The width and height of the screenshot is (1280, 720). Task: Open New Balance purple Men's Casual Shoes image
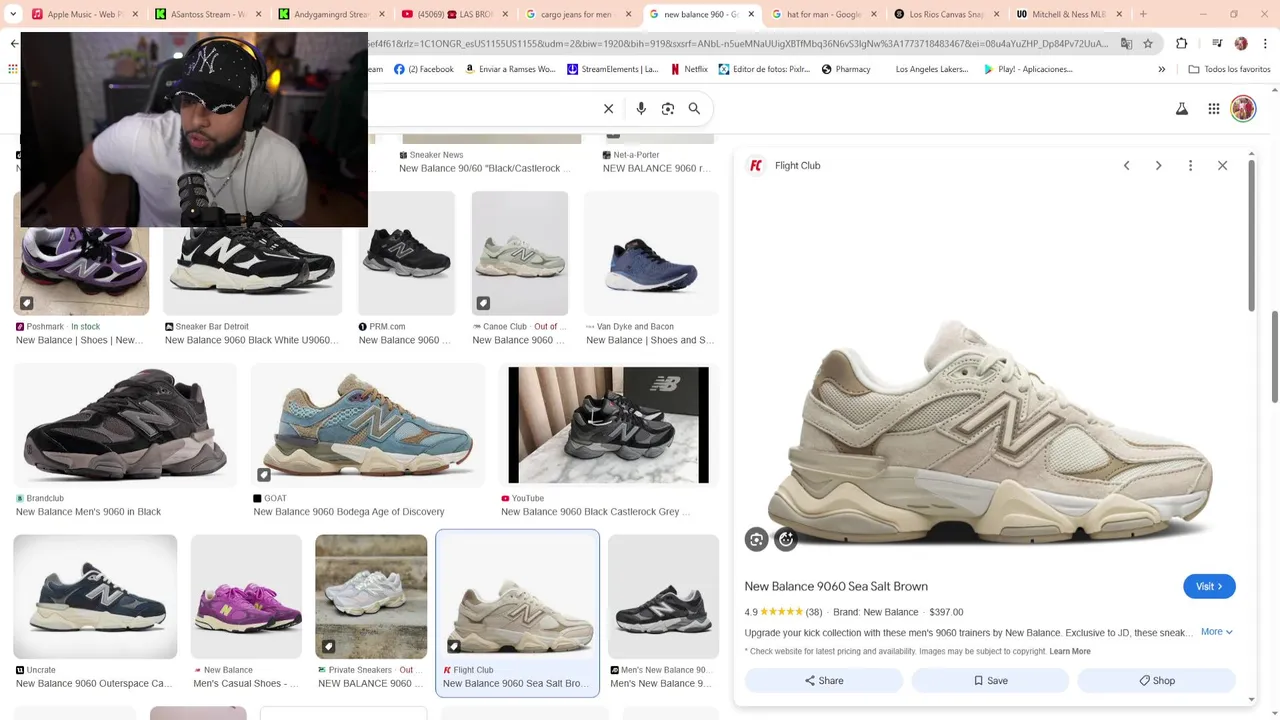click(246, 597)
